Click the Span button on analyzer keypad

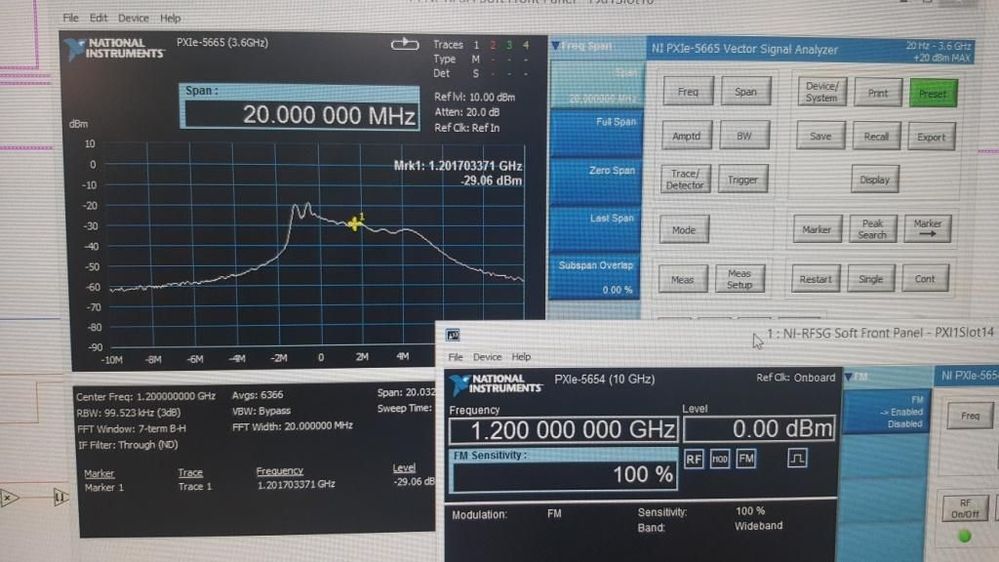pyautogui.click(x=745, y=92)
